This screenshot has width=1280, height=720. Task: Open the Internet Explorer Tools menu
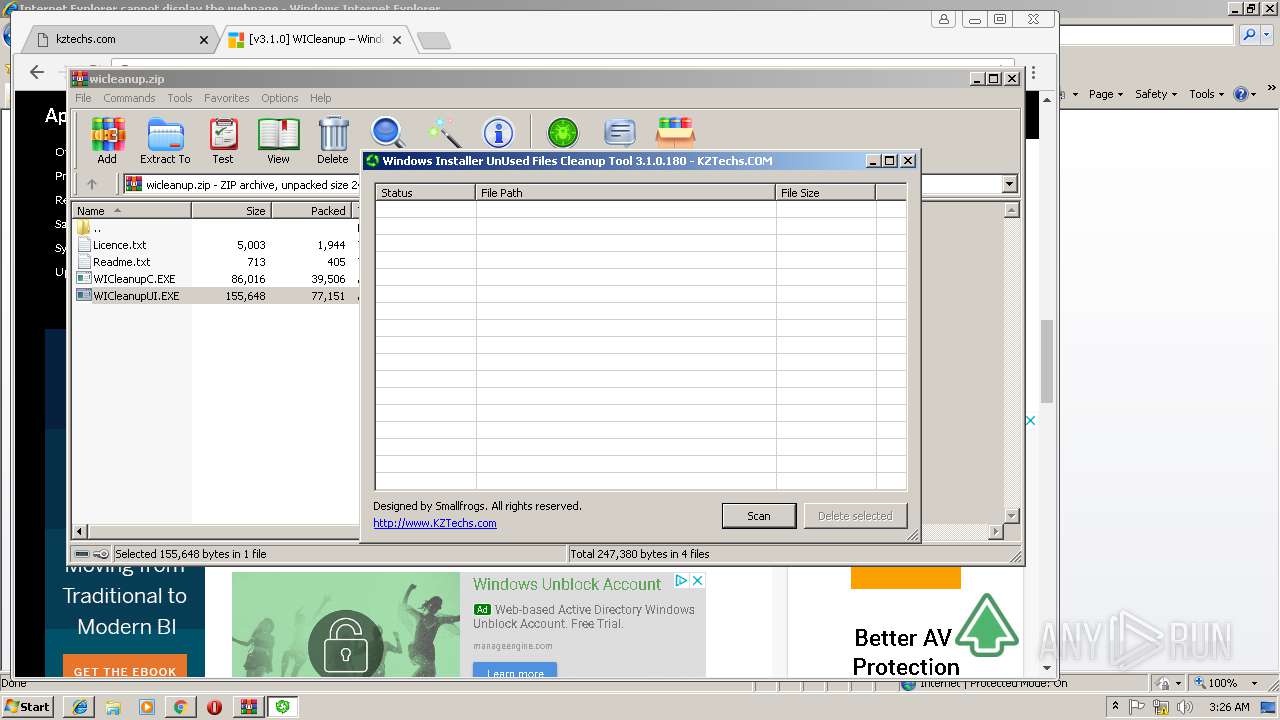(x=1206, y=94)
